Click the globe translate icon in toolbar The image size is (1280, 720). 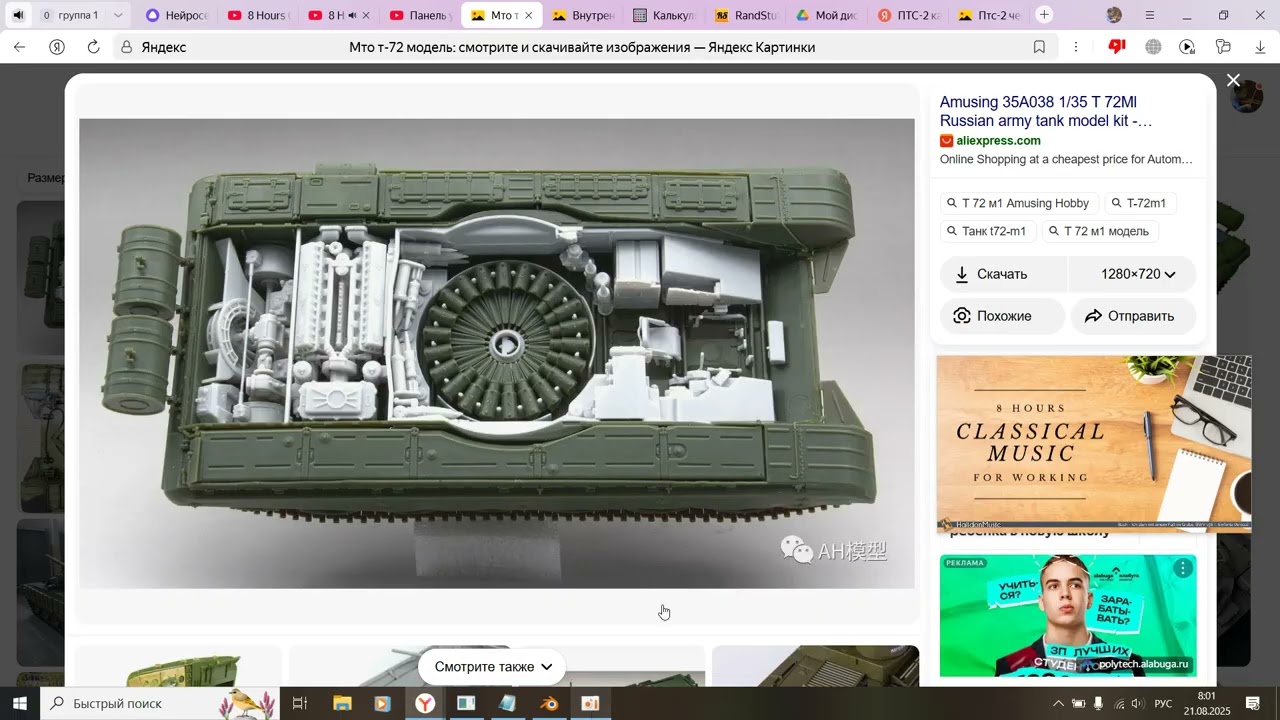1153,47
